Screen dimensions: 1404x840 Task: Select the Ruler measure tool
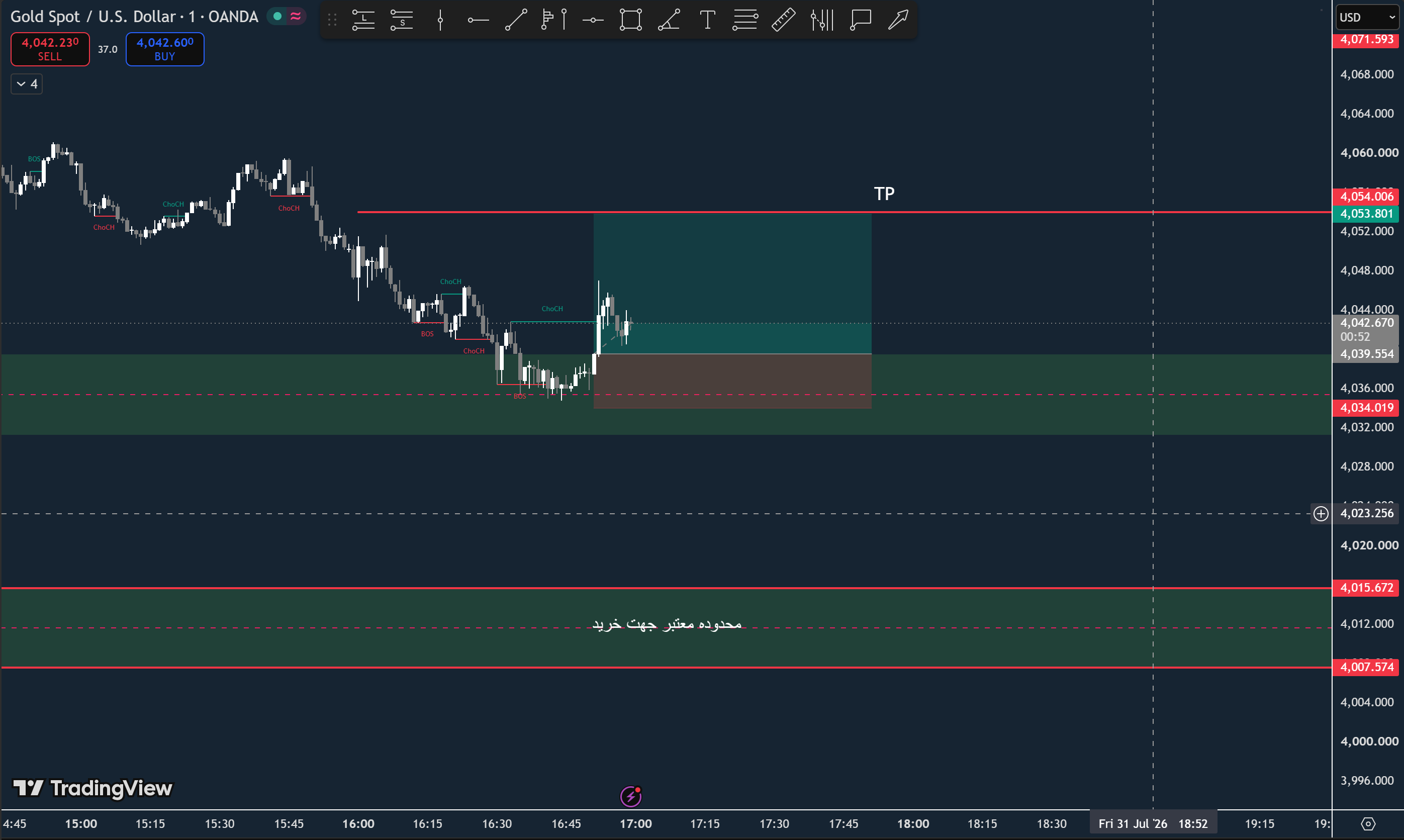[784, 20]
